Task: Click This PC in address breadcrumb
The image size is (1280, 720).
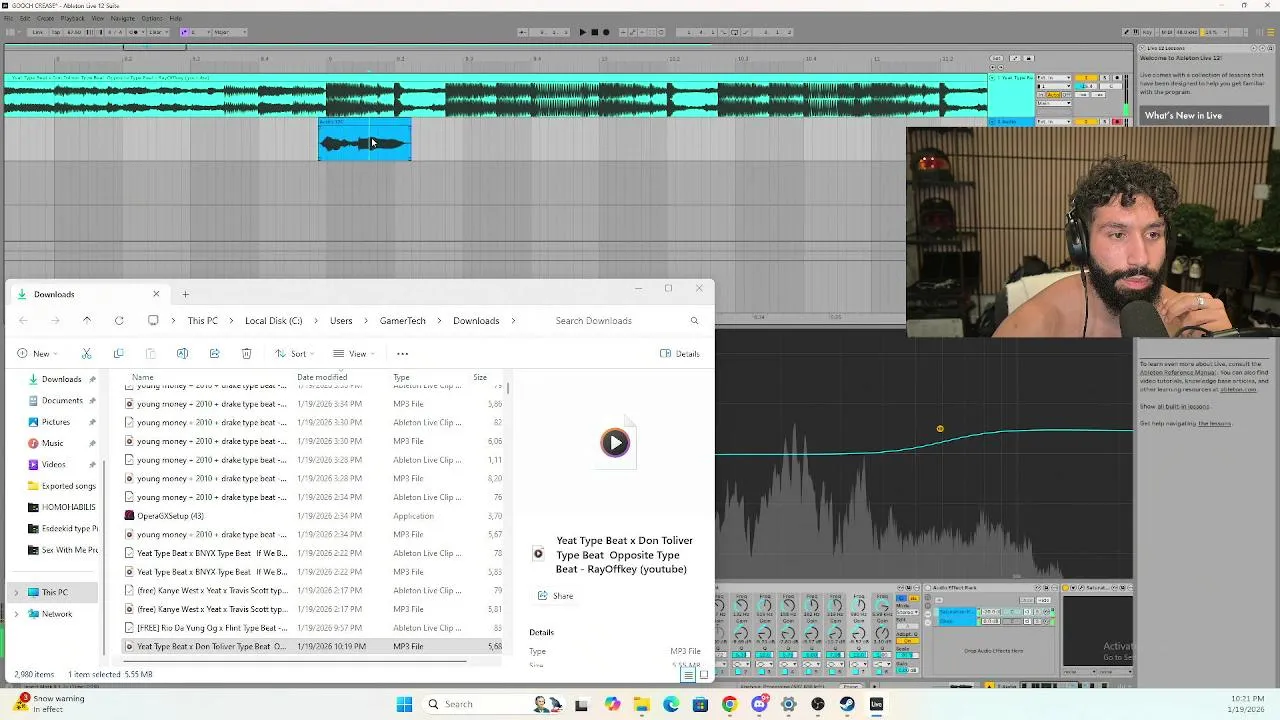Action: pos(202,320)
